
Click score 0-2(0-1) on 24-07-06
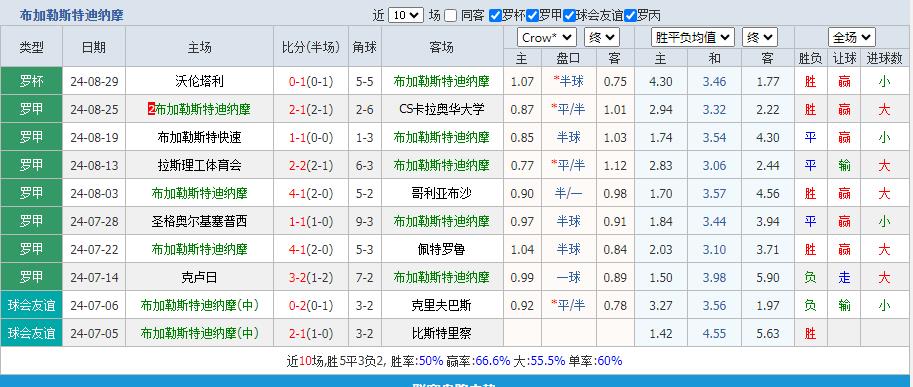311,306
